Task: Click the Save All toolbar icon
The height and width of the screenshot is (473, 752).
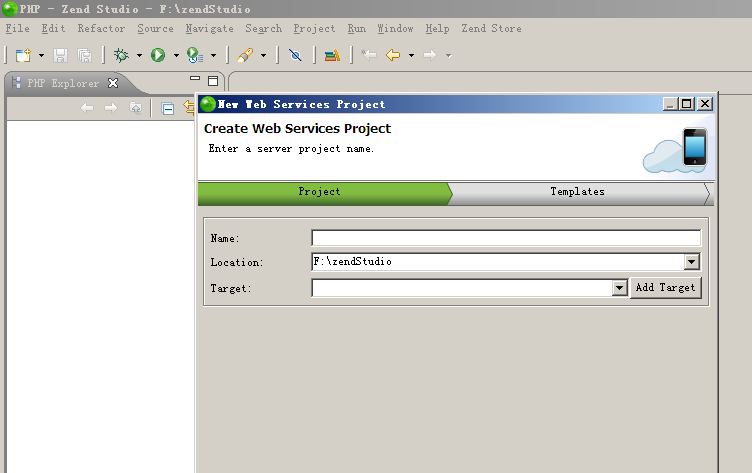Action: [85, 55]
